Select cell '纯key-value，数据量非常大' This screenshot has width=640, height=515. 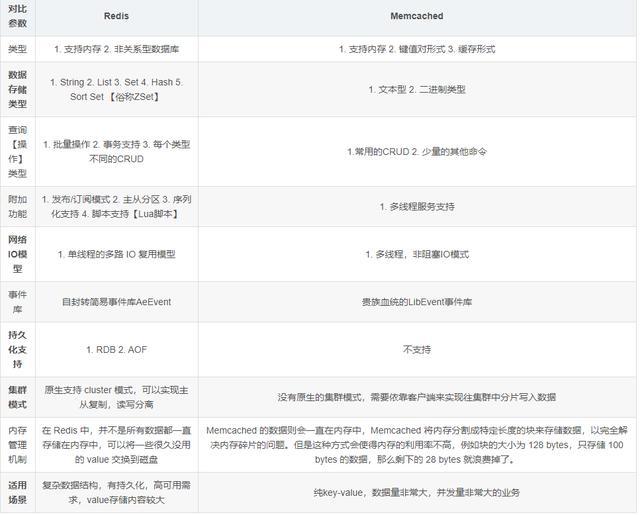[417, 493]
